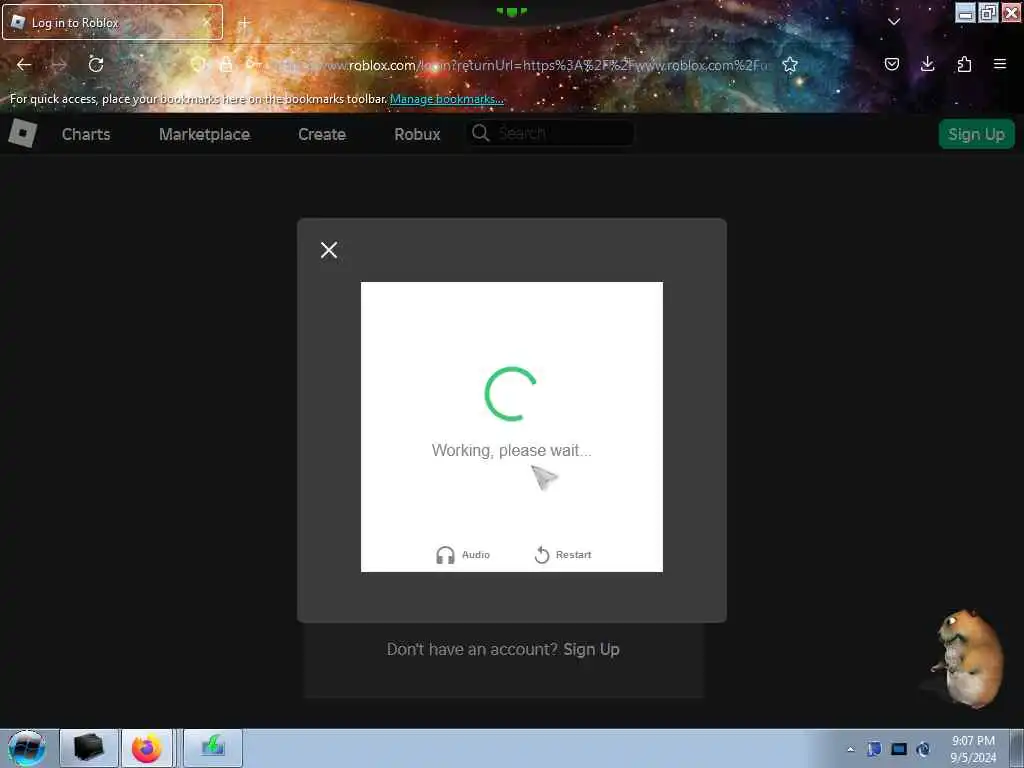Reload the current page

point(96,64)
